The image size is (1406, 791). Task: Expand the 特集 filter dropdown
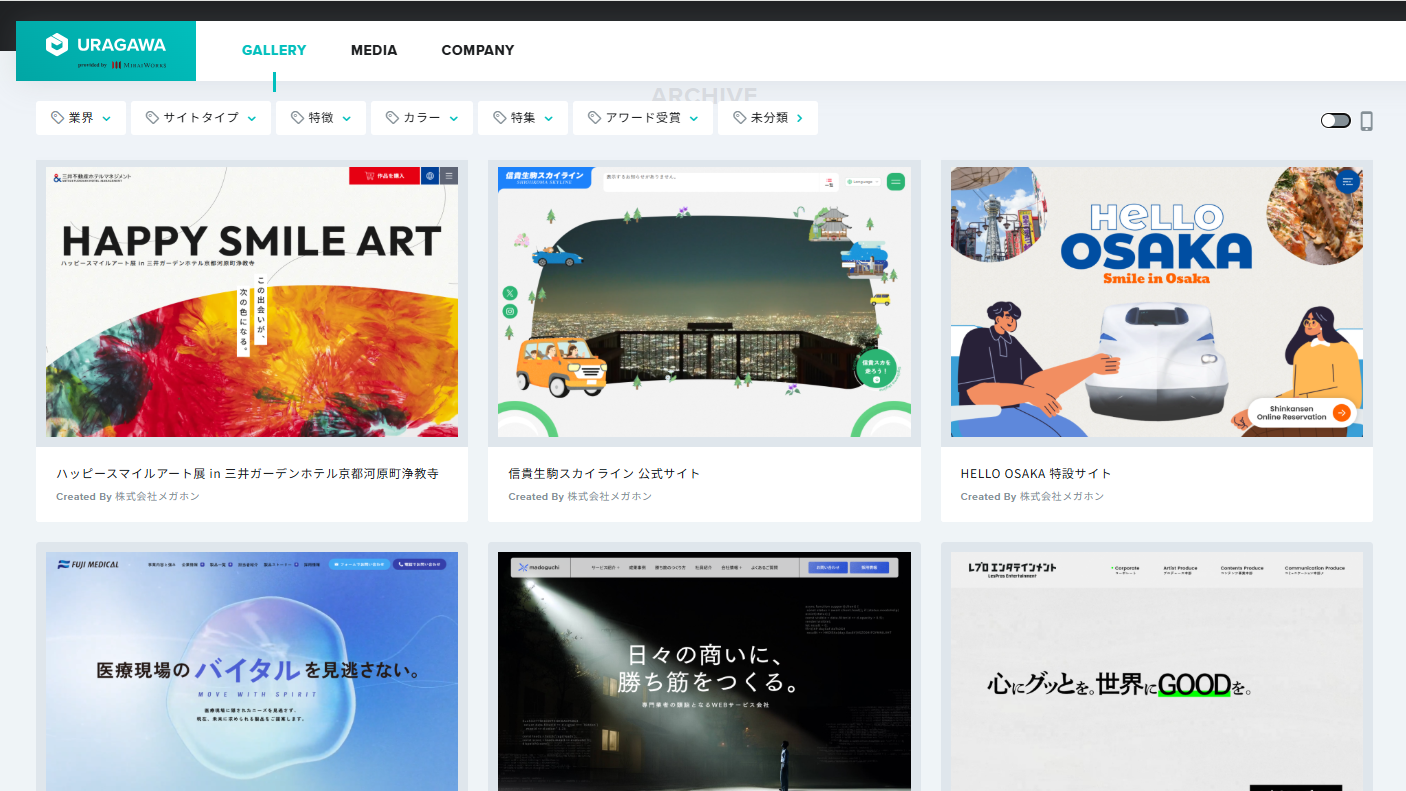(523, 118)
